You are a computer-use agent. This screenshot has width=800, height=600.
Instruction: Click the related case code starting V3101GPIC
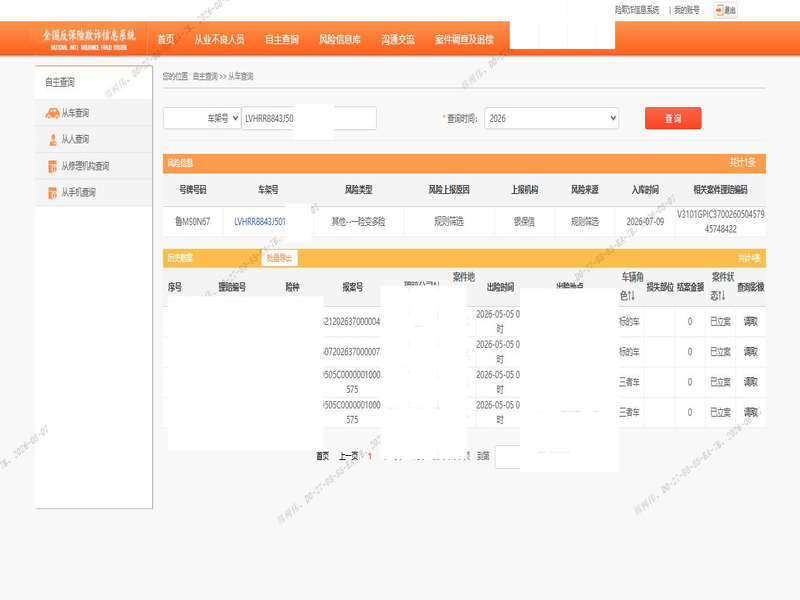click(720, 221)
